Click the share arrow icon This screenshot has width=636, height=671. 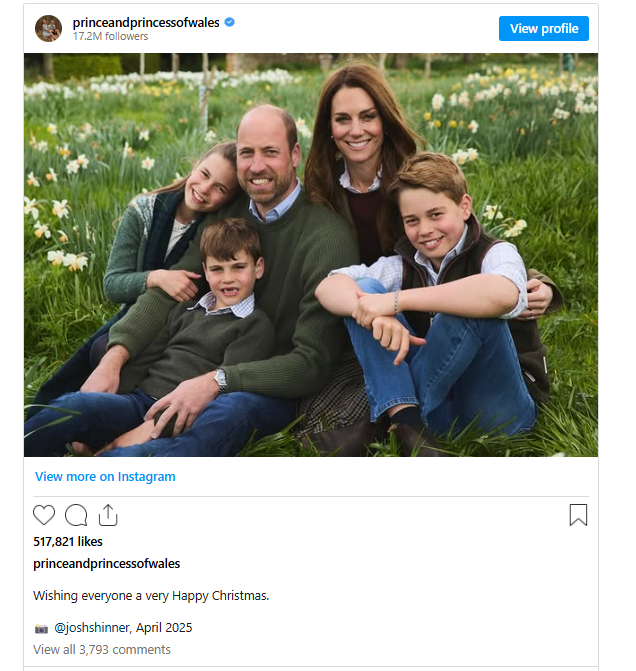[x=108, y=515]
